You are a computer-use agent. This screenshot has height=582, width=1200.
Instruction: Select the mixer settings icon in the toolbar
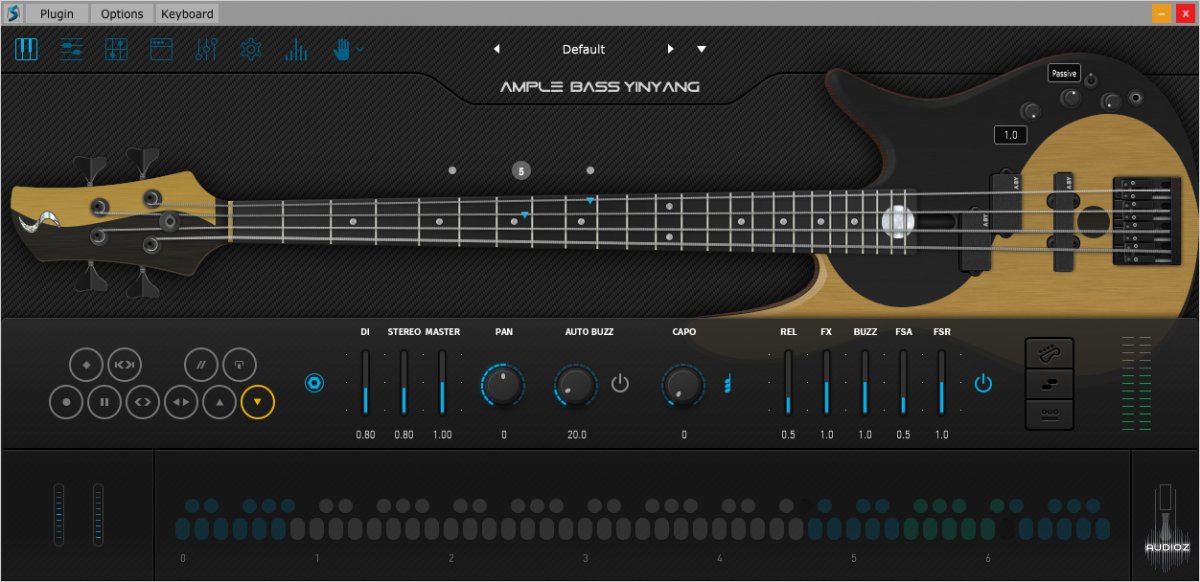70,48
